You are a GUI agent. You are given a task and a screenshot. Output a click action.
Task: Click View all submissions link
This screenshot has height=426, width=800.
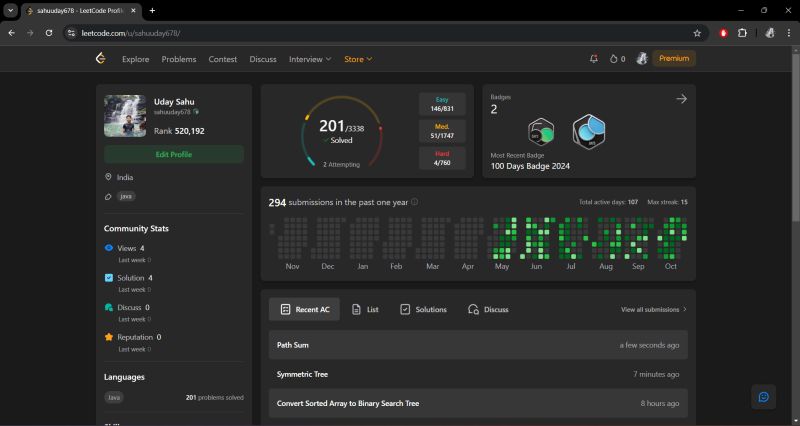[653, 310]
